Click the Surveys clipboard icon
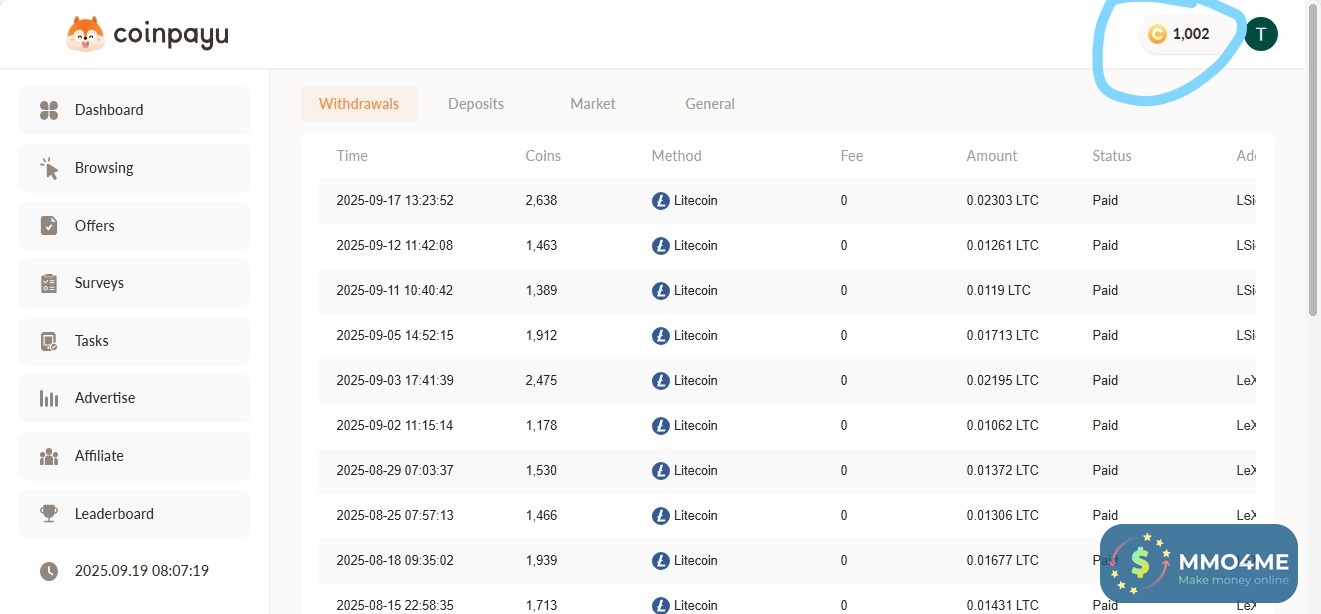 [x=49, y=283]
